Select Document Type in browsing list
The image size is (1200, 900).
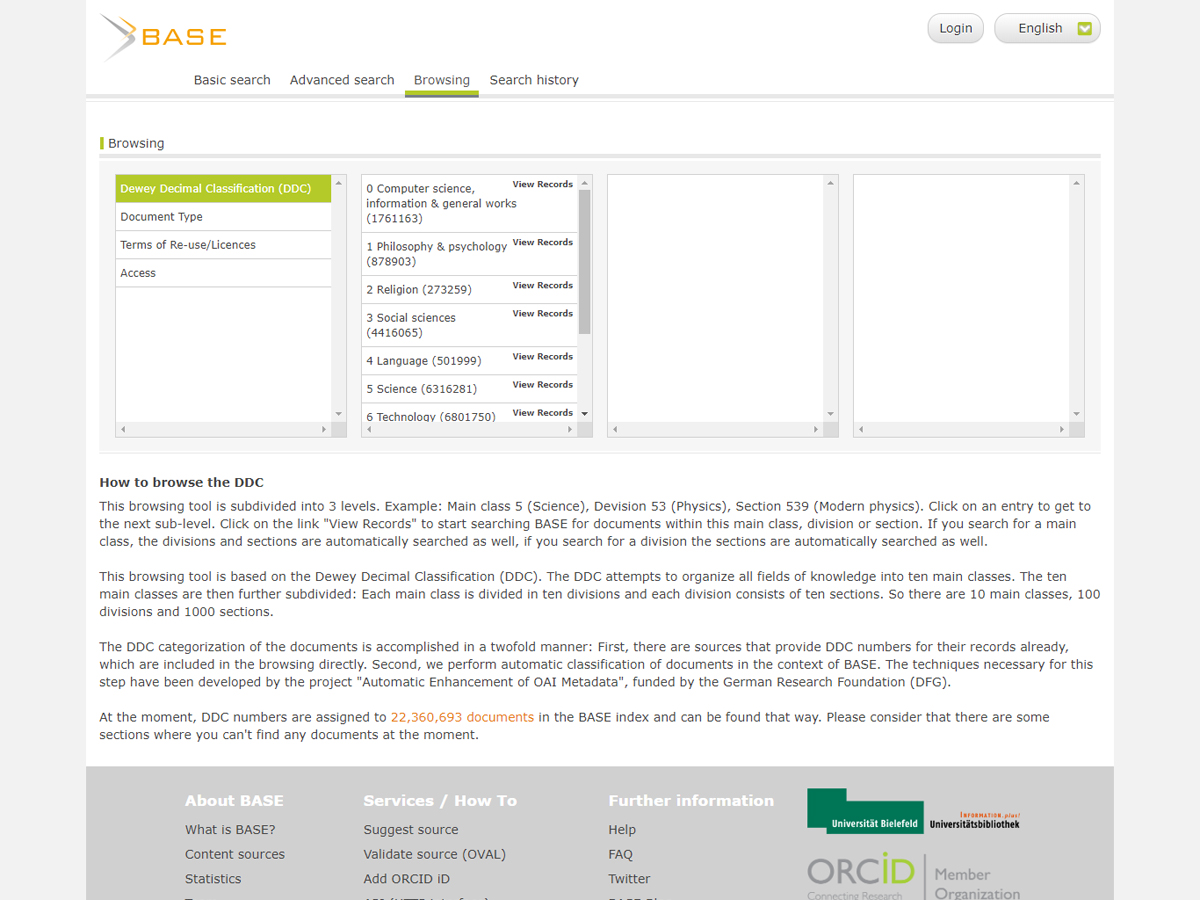click(162, 217)
